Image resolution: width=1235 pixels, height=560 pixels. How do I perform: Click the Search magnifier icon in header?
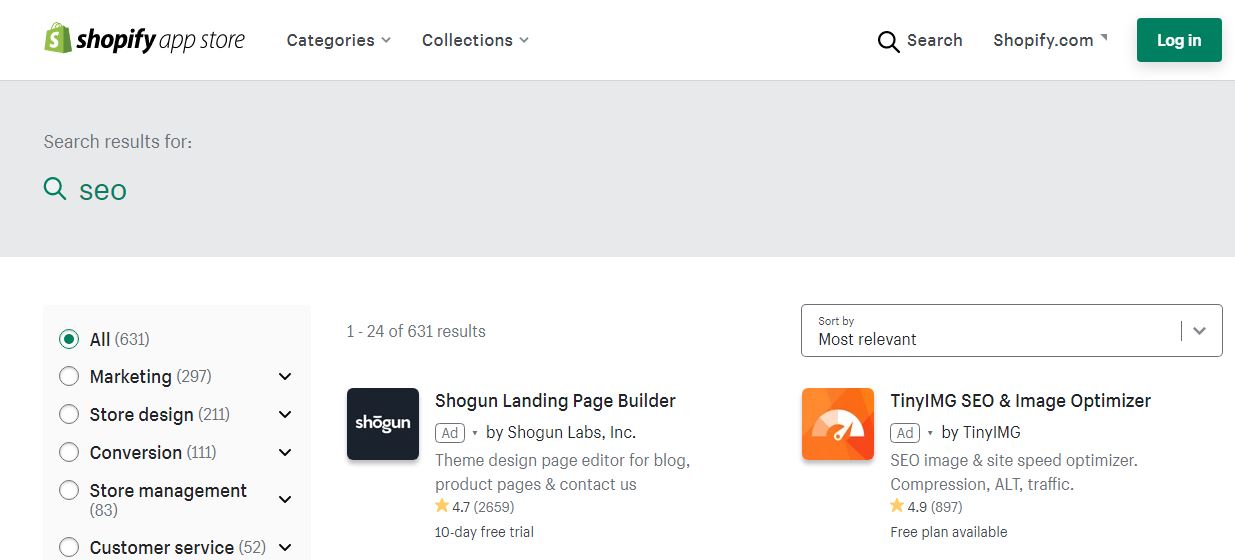[888, 41]
